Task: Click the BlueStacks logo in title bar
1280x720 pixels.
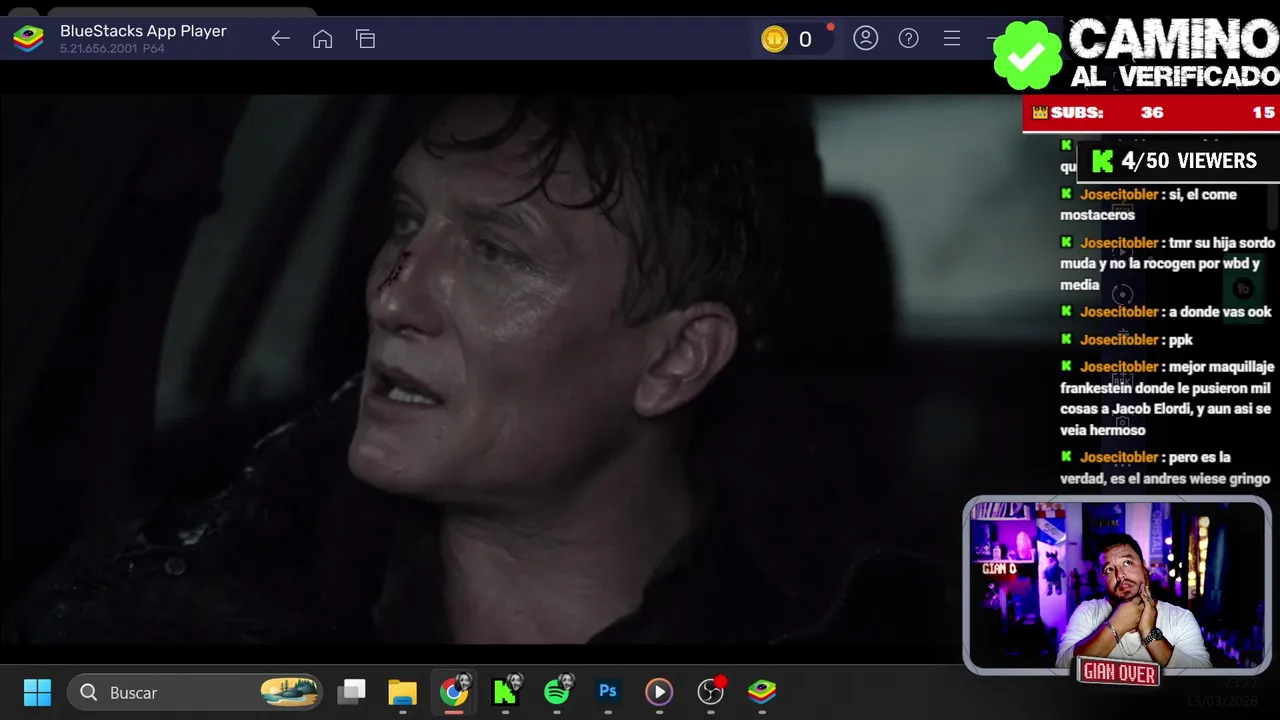Action: click(28, 39)
